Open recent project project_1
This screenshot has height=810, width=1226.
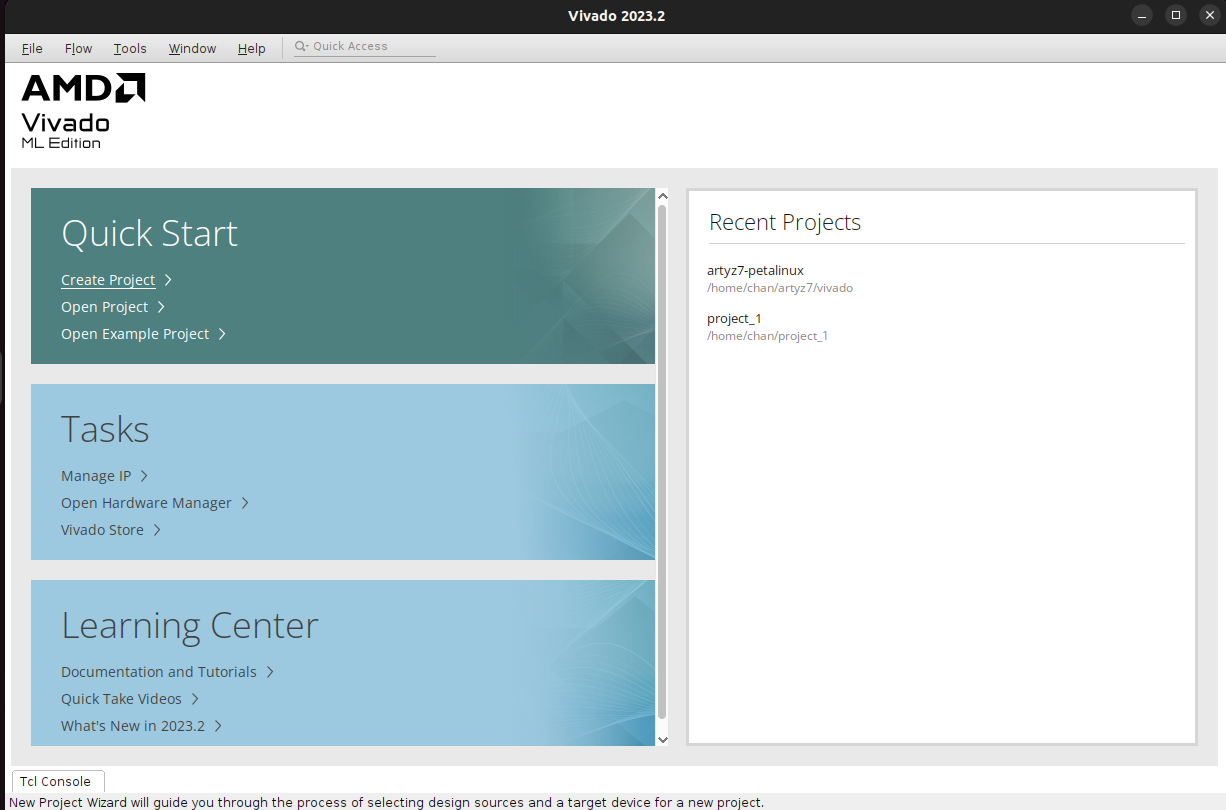pos(734,318)
